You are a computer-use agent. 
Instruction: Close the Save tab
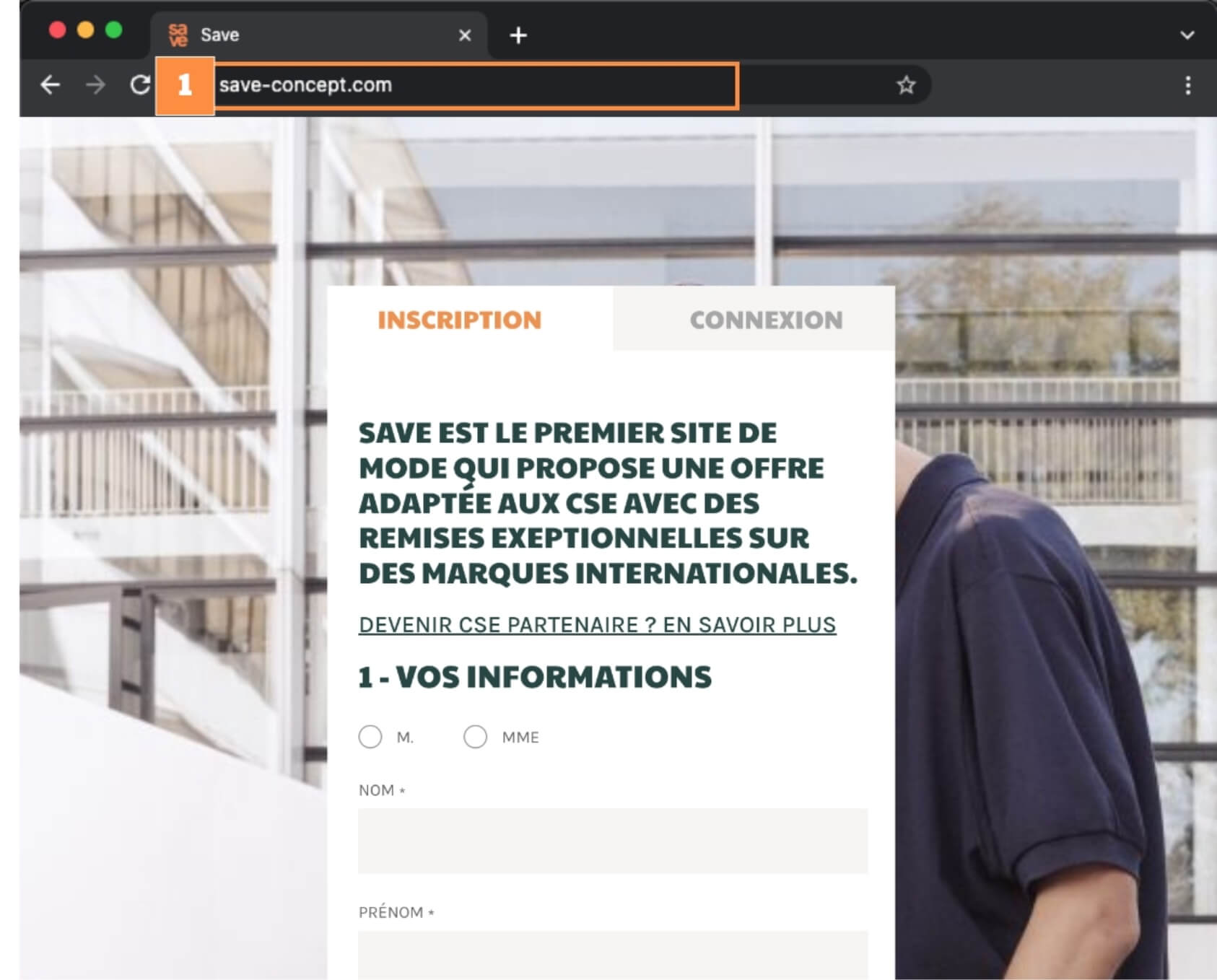tap(465, 35)
